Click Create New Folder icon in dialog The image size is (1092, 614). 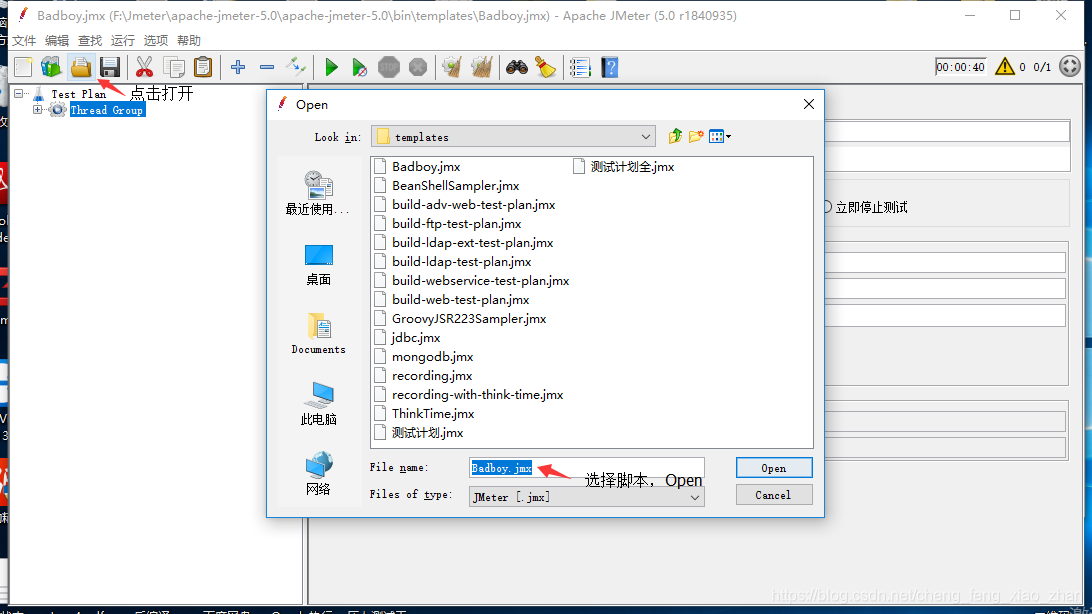[696, 136]
